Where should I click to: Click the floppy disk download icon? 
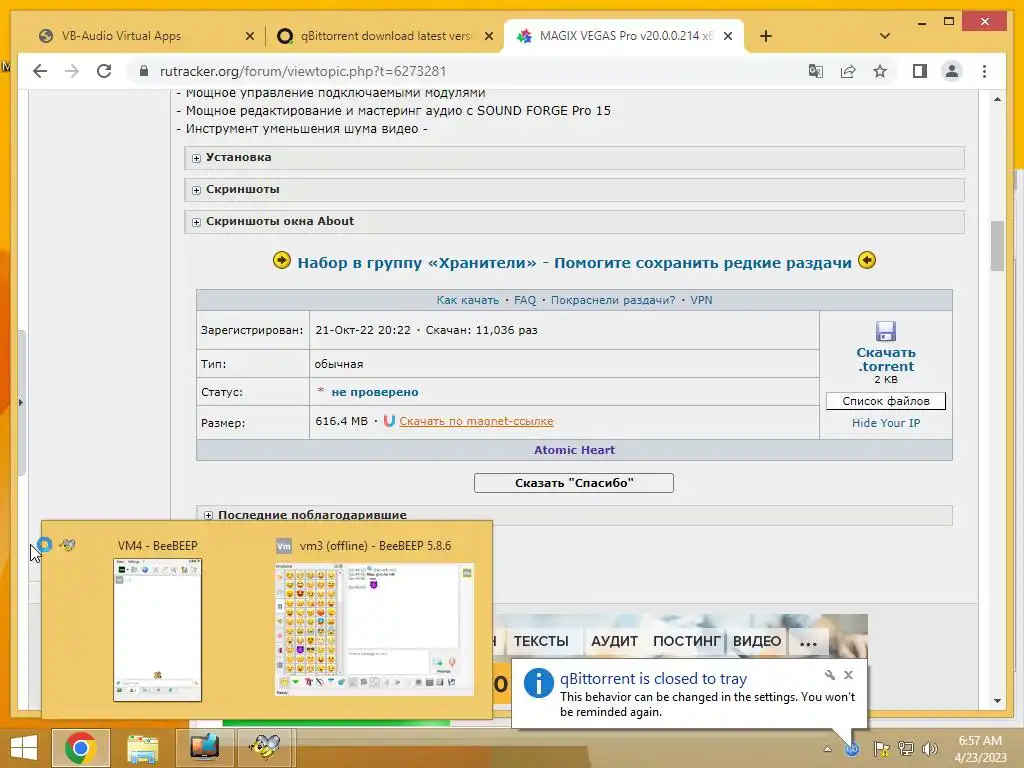pyautogui.click(x=886, y=331)
